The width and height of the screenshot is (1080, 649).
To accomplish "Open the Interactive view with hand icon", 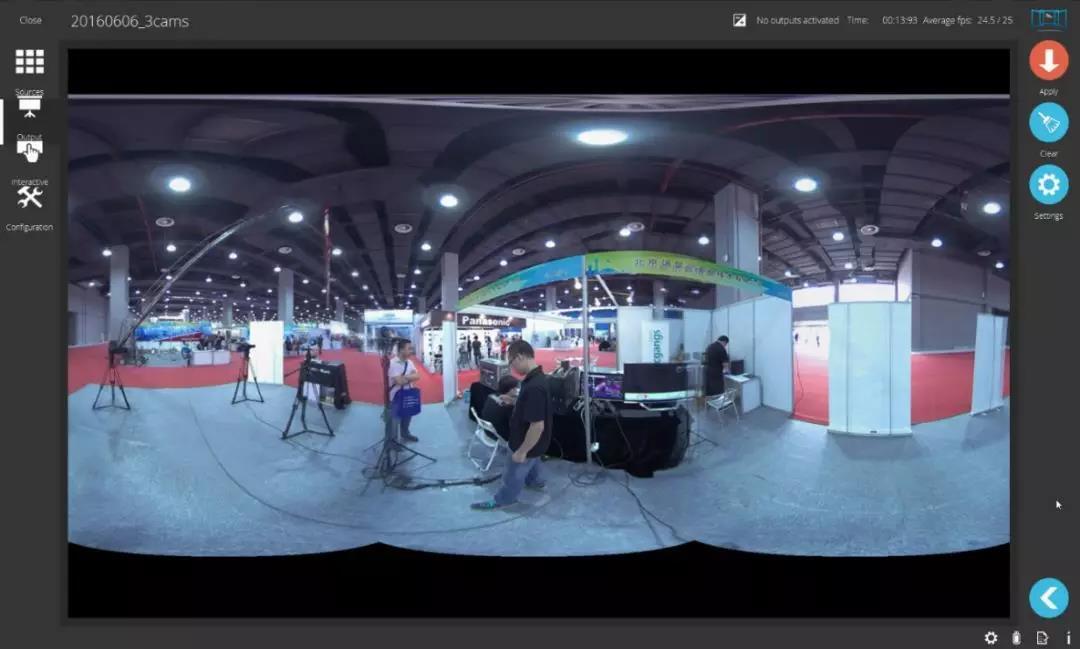I will [x=29, y=152].
